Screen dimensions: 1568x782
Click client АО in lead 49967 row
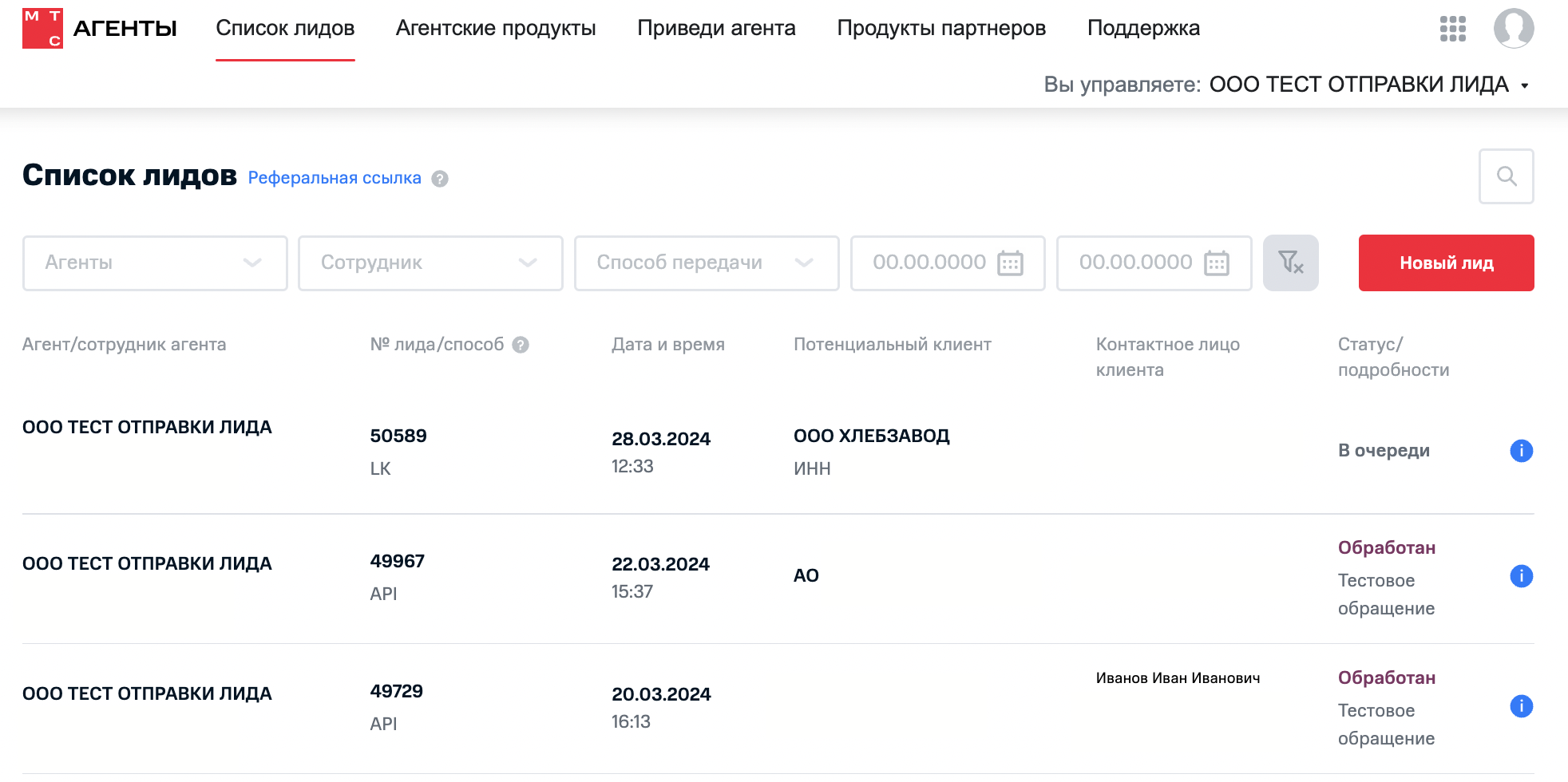tap(806, 575)
